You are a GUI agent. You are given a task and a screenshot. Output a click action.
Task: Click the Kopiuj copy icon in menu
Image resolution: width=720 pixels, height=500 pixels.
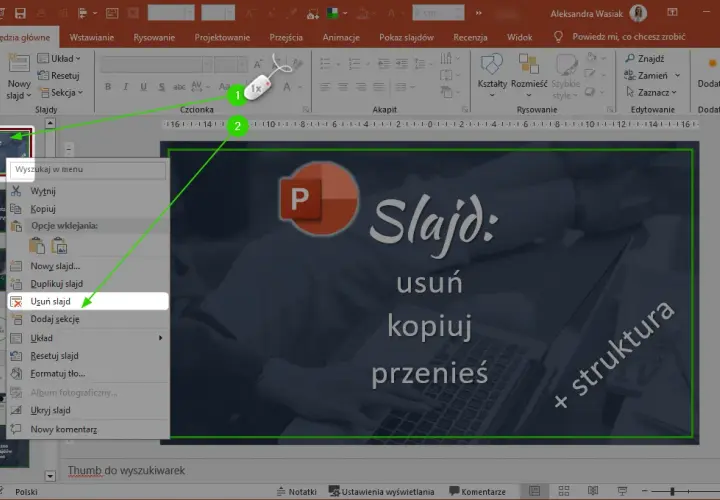point(16,208)
